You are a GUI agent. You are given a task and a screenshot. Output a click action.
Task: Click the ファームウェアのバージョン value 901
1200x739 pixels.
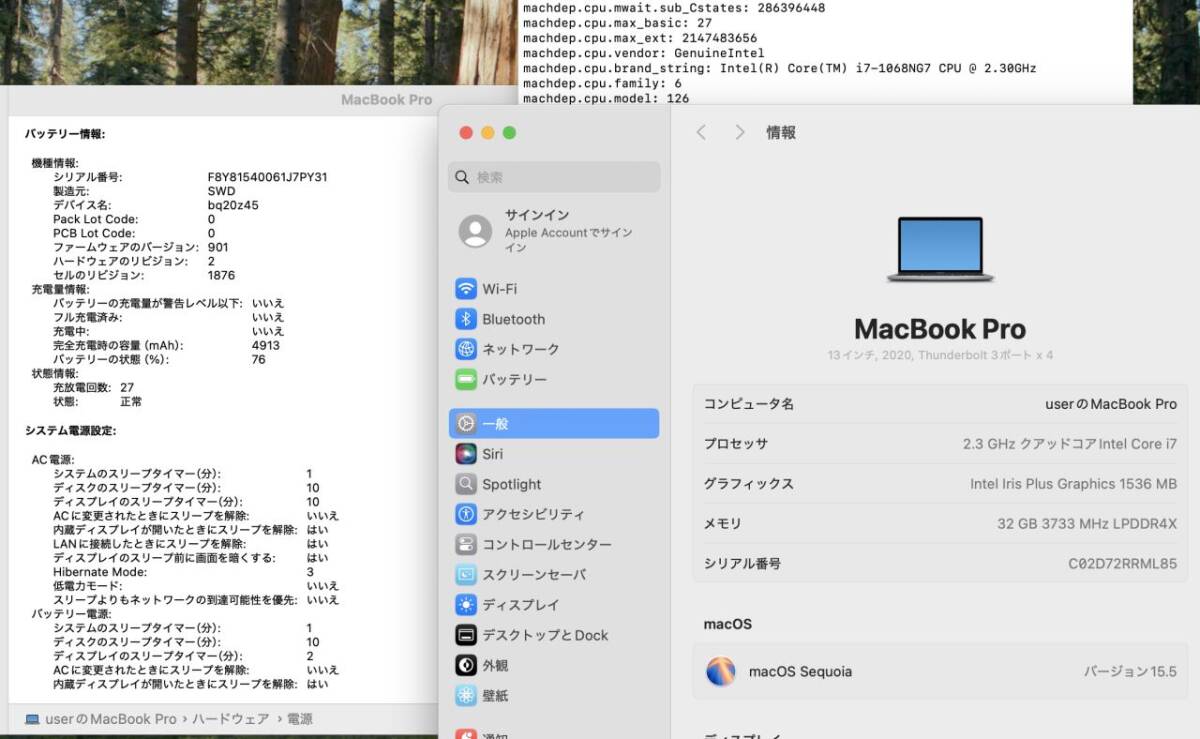pos(218,247)
